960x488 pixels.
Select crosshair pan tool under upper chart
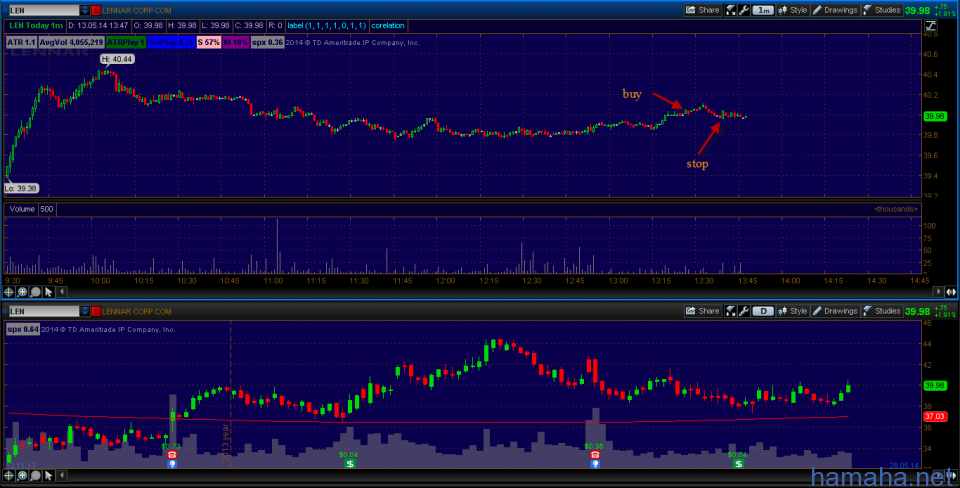(x=9, y=292)
